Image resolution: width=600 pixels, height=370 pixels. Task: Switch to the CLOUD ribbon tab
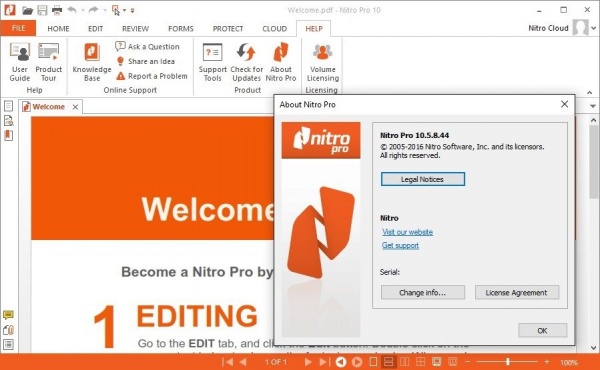point(274,29)
